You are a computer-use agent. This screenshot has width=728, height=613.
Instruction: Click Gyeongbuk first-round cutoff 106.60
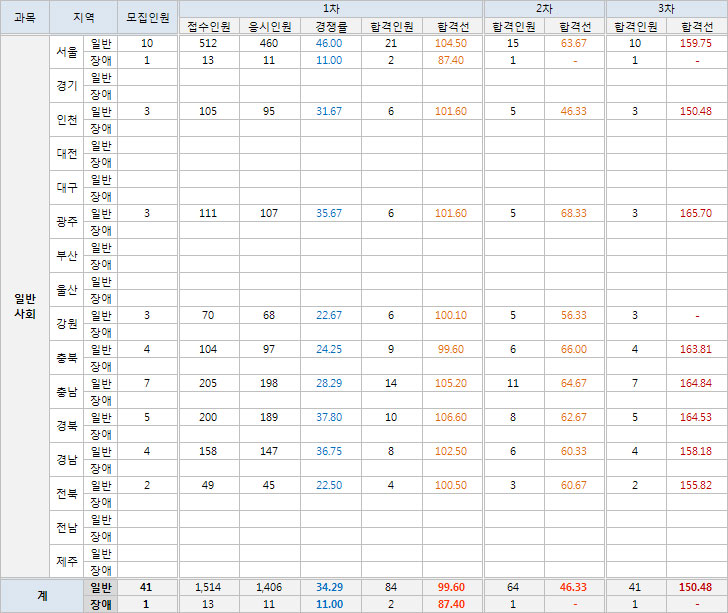tap(451, 417)
